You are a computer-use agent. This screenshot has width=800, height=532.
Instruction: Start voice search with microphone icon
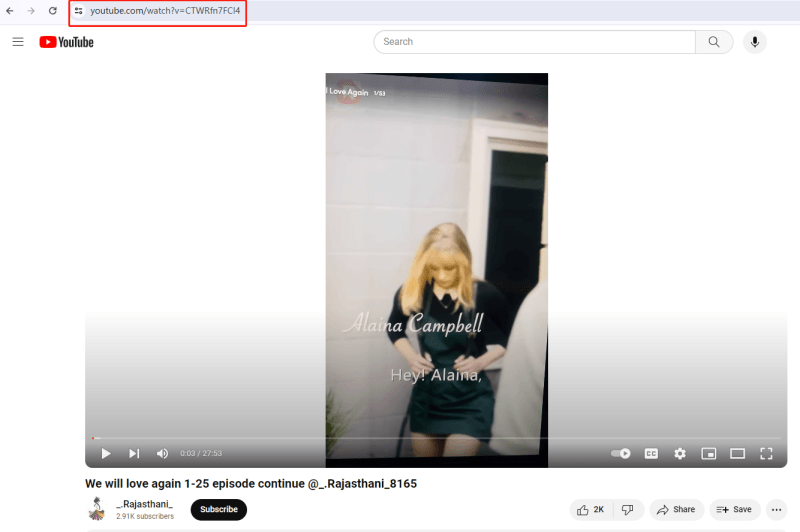tap(755, 42)
